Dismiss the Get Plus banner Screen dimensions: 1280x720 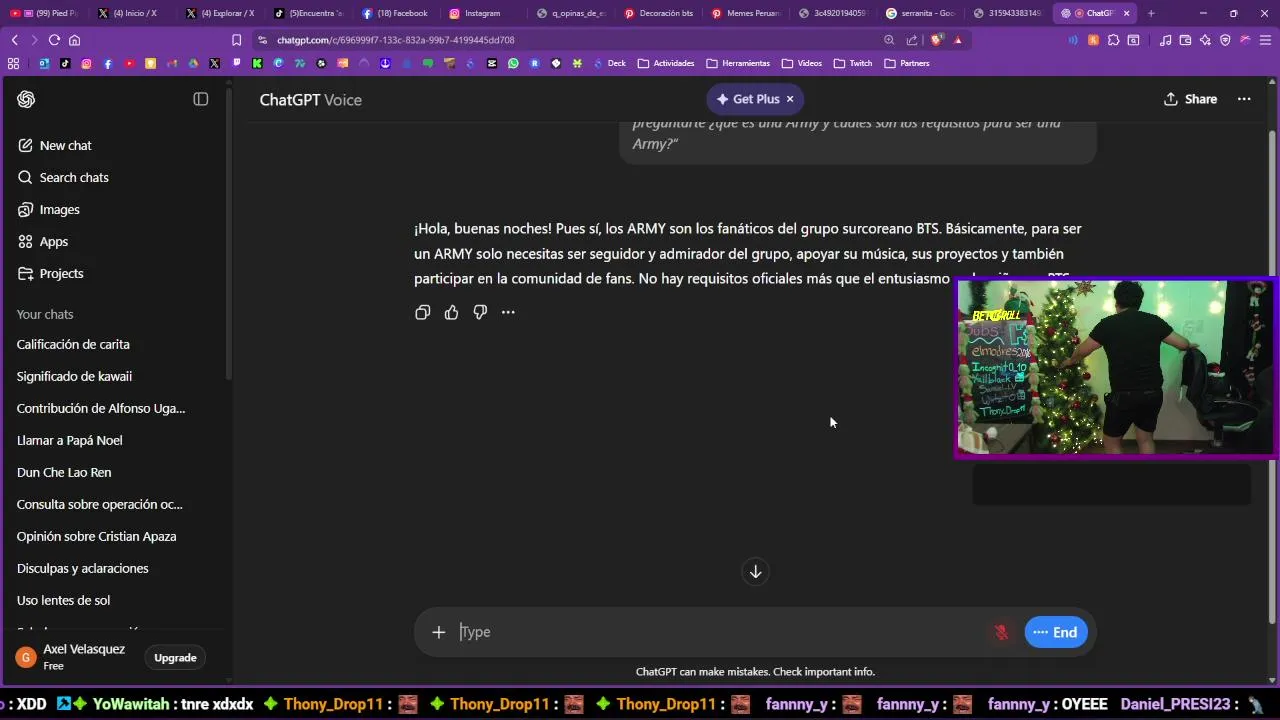[x=790, y=99]
